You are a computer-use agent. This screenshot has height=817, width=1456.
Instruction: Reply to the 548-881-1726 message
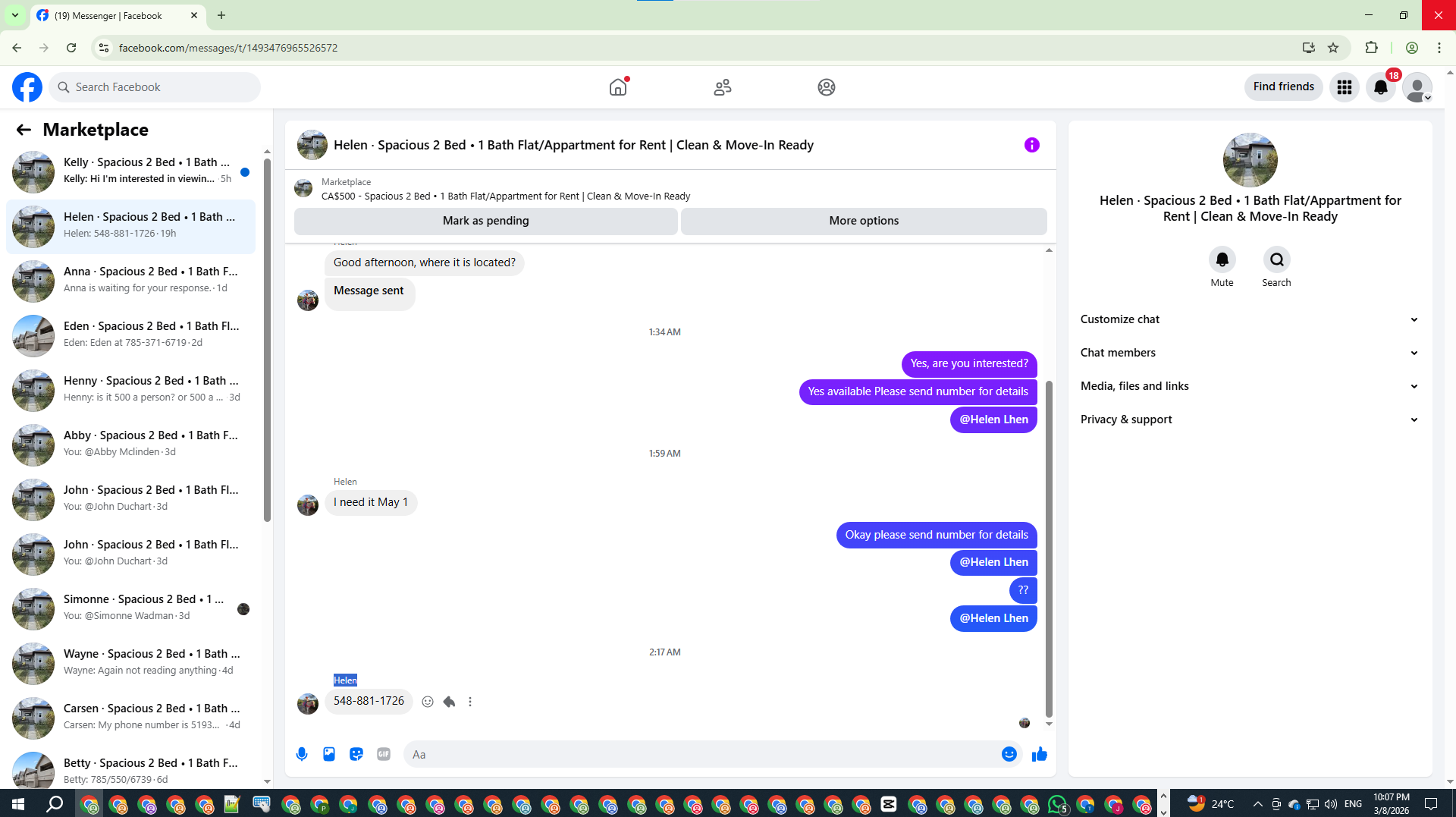pyautogui.click(x=449, y=702)
